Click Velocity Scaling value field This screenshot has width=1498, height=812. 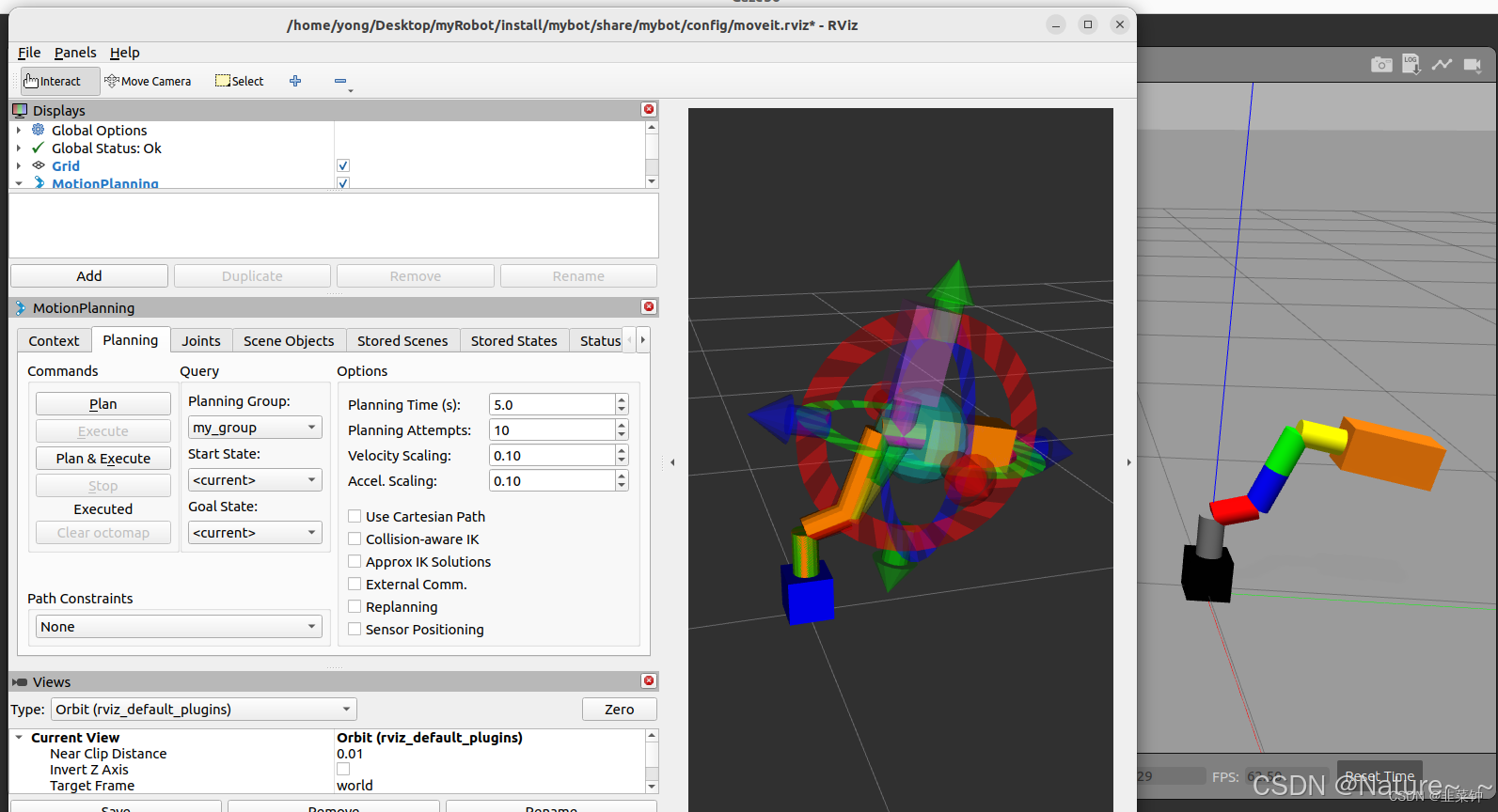(552, 455)
